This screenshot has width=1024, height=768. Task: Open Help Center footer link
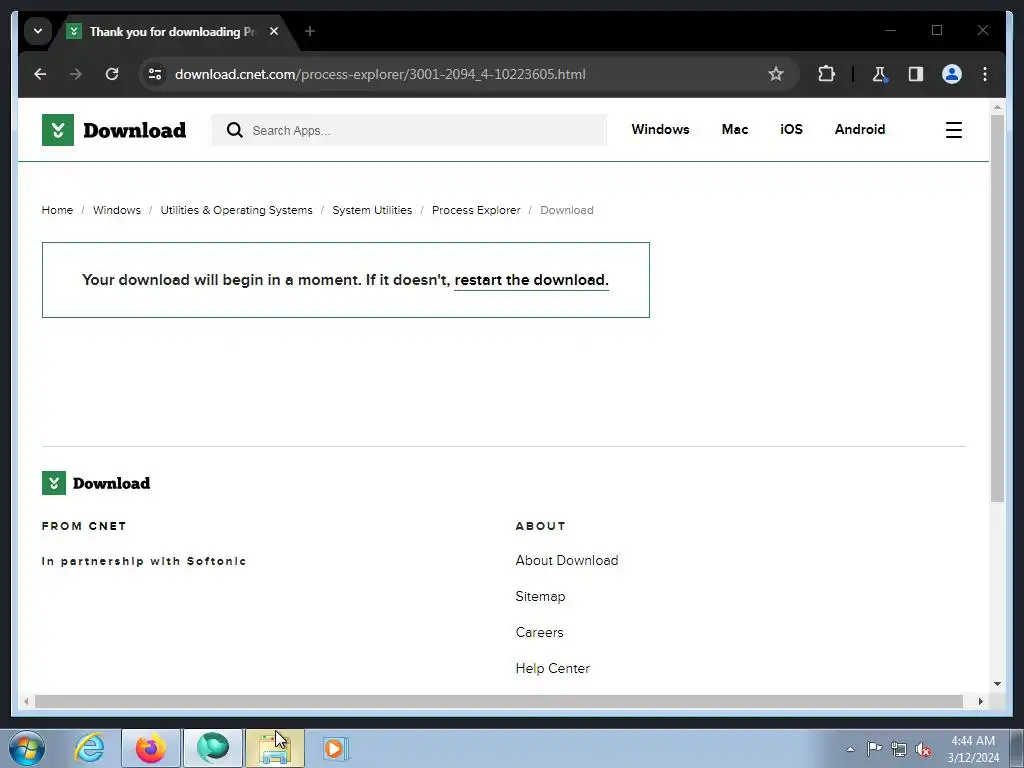552,668
